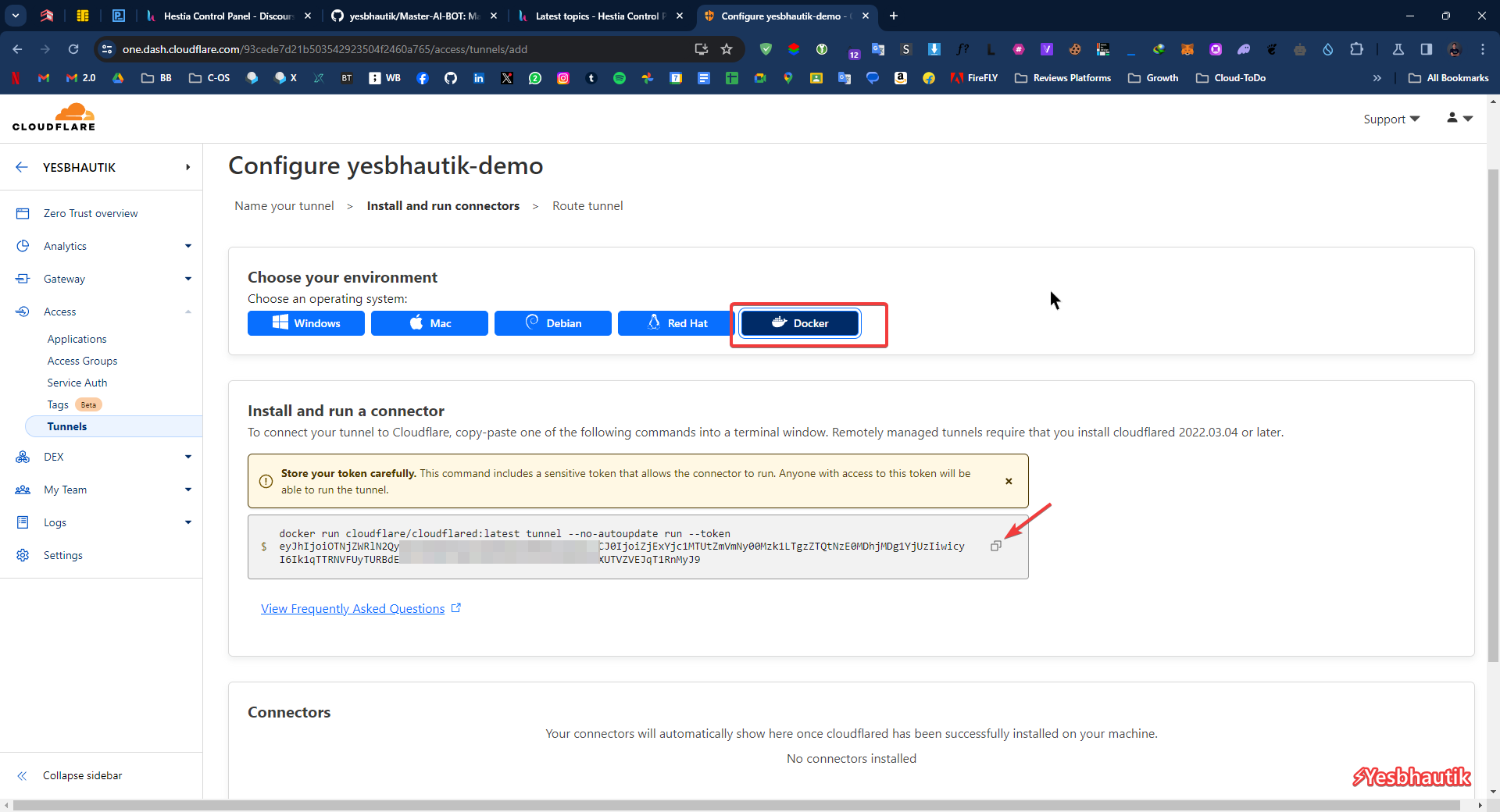Open All Bookmarks folder
Viewport: 1500px width, 812px height.
pyautogui.click(x=1448, y=78)
